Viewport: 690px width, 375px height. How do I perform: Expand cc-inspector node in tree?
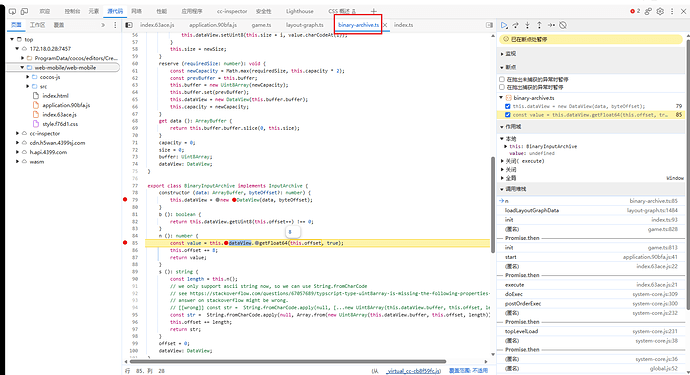coord(18,133)
